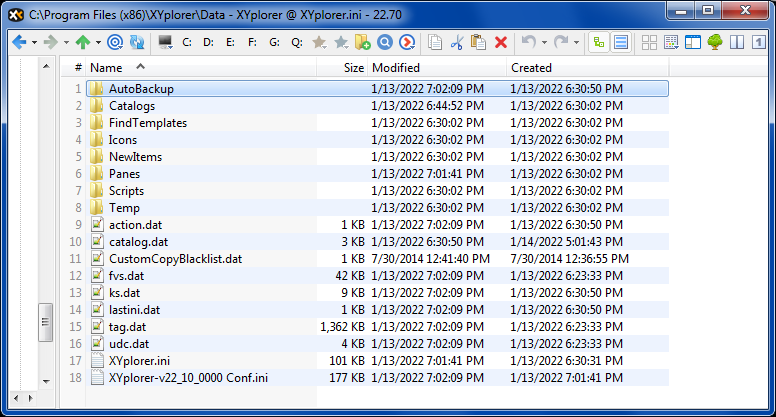
Task: Jump to drive D:
Action: click(209, 43)
